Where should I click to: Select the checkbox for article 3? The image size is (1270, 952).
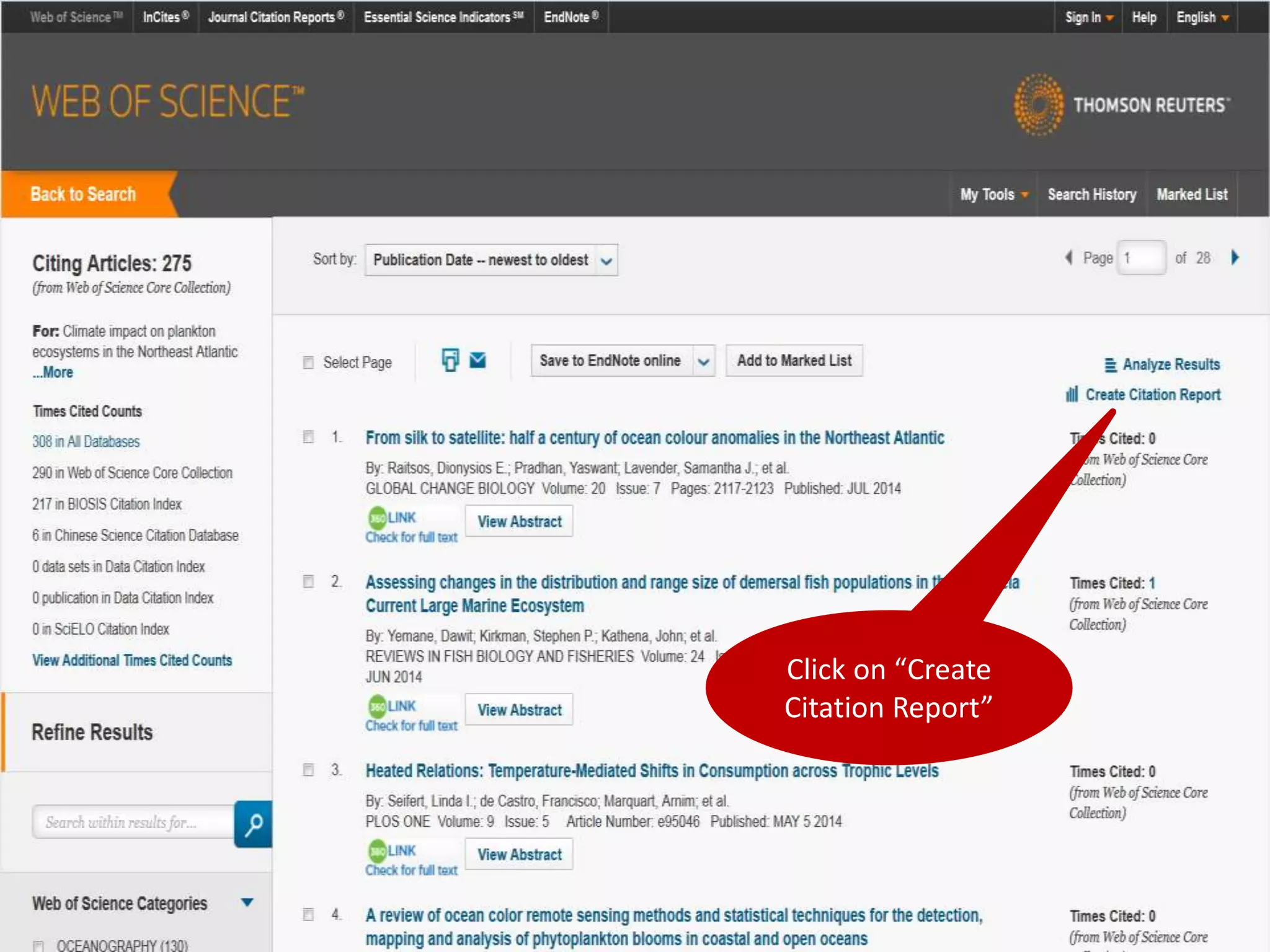308,770
